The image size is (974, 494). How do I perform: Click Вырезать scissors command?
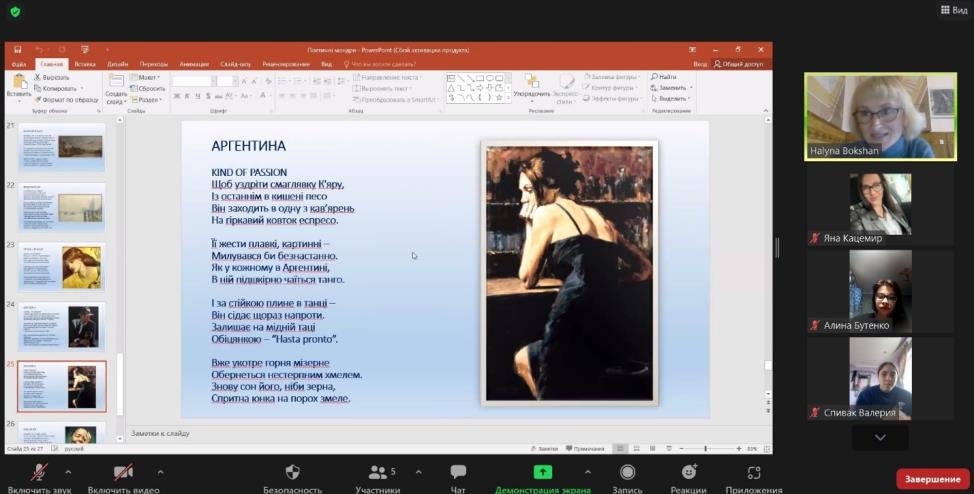(x=52, y=78)
